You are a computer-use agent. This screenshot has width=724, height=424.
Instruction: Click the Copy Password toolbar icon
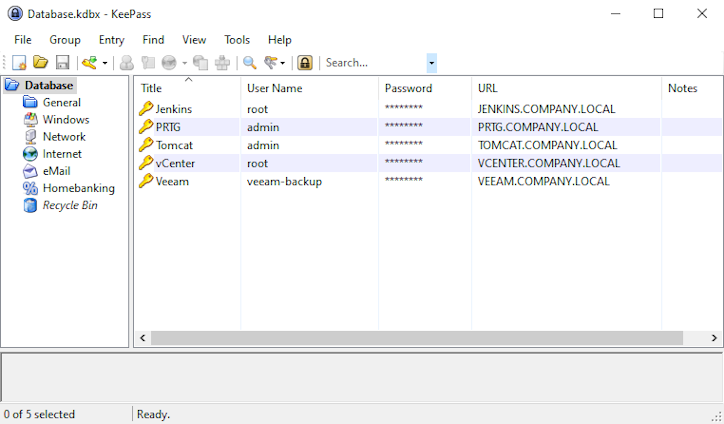[x=148, y=62]
